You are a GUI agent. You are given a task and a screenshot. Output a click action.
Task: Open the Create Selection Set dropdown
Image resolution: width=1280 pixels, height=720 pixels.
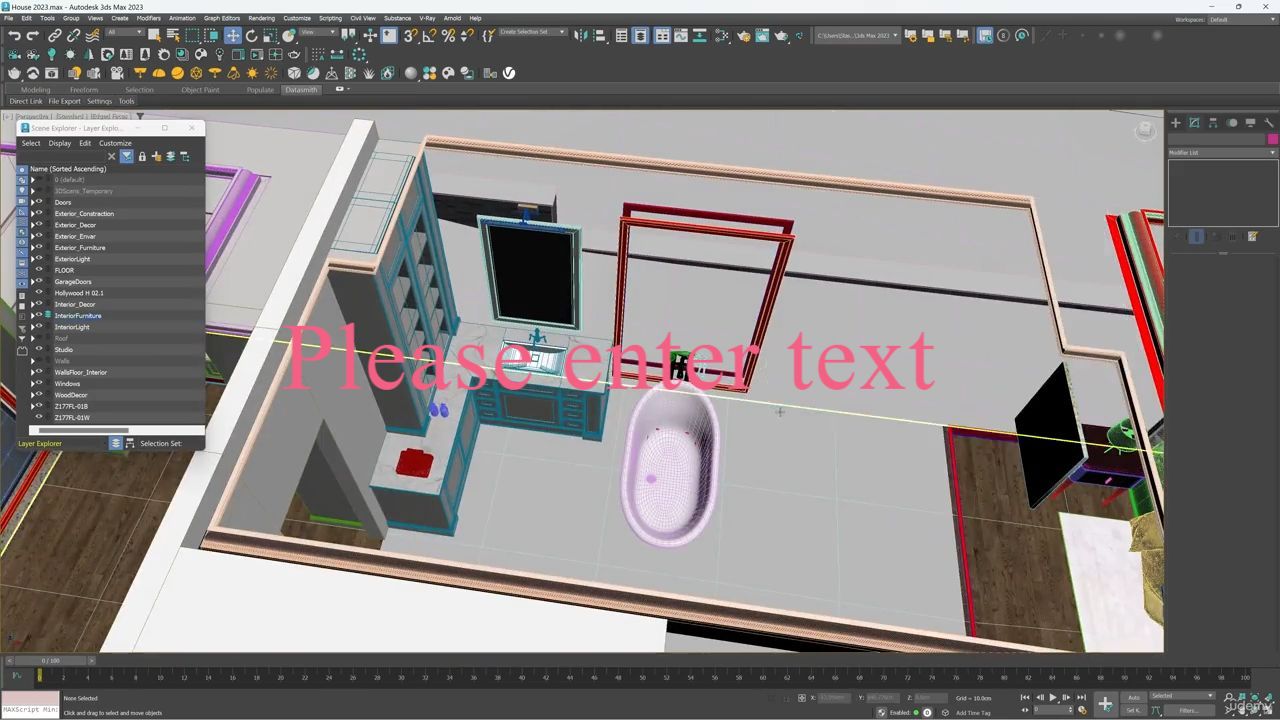(532, 33)
